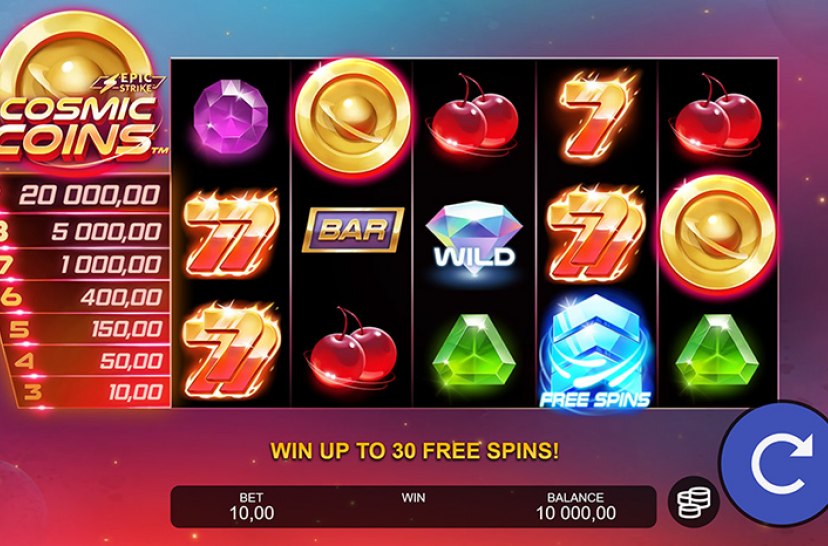The image size is (828, 546).
Task: Select the 20 000,00 jackpot row
Action: 84,195
